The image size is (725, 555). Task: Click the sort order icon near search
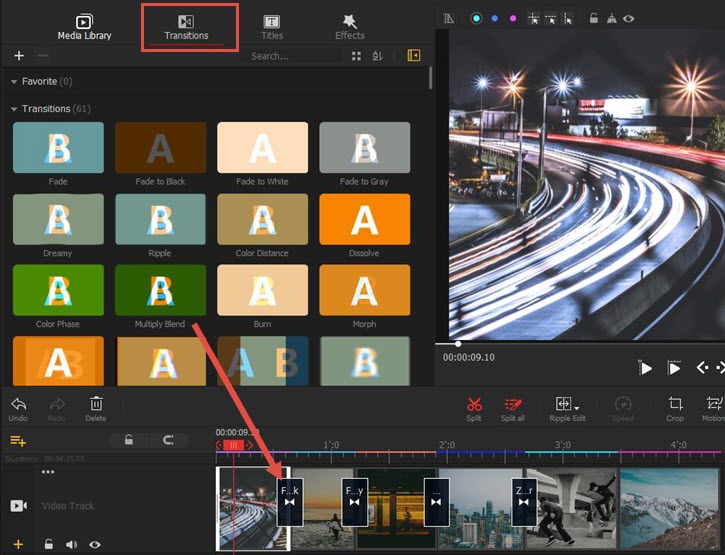(377, 56)
